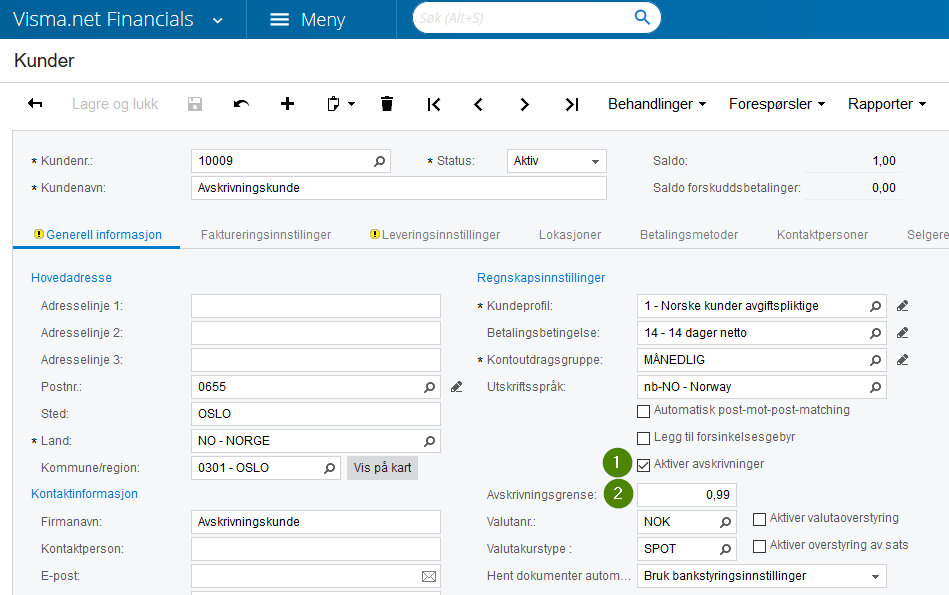Open Valutakurstype lookup magnifier

726,549
